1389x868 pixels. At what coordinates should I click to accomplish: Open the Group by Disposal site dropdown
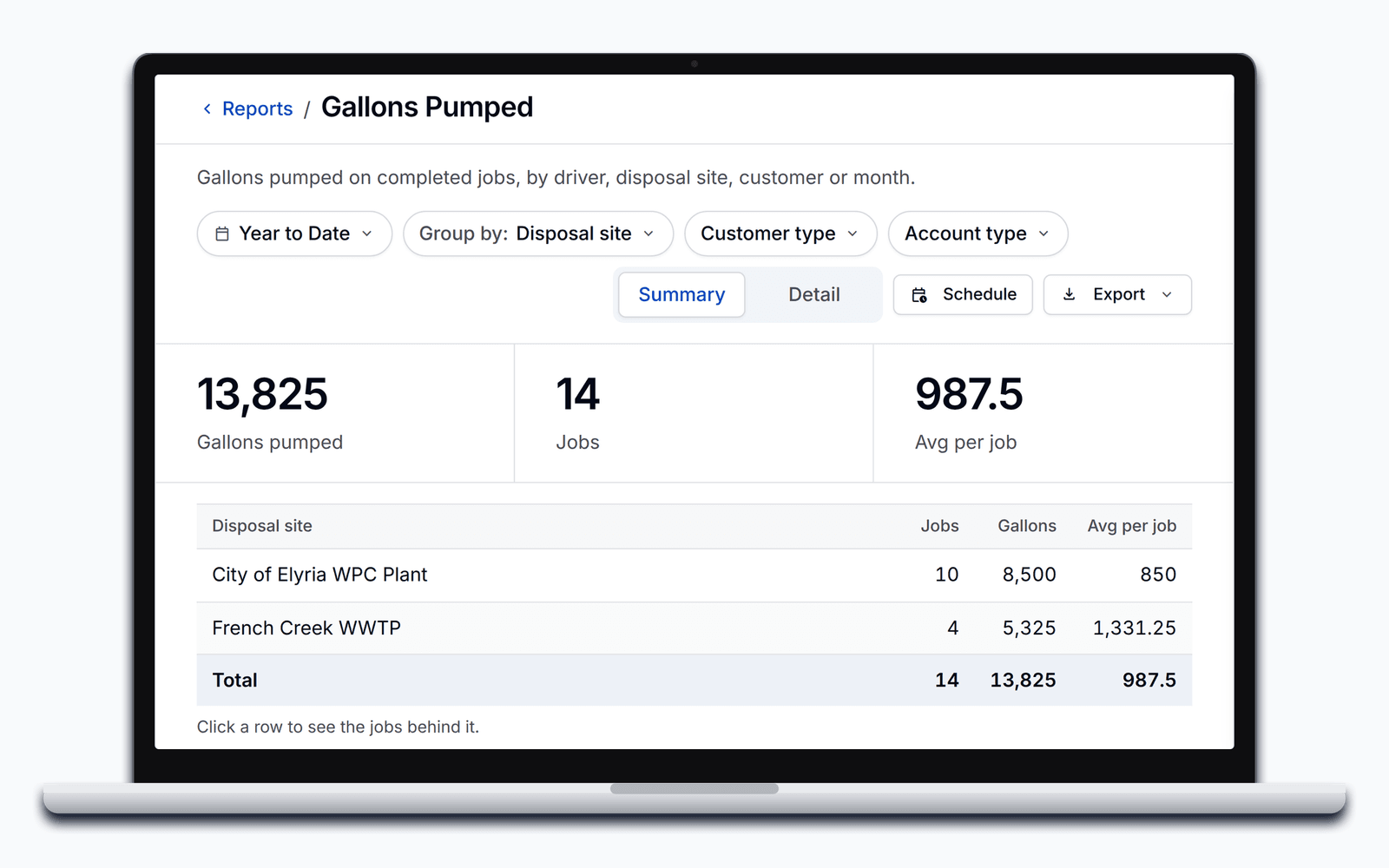click(x=538, y=233)
